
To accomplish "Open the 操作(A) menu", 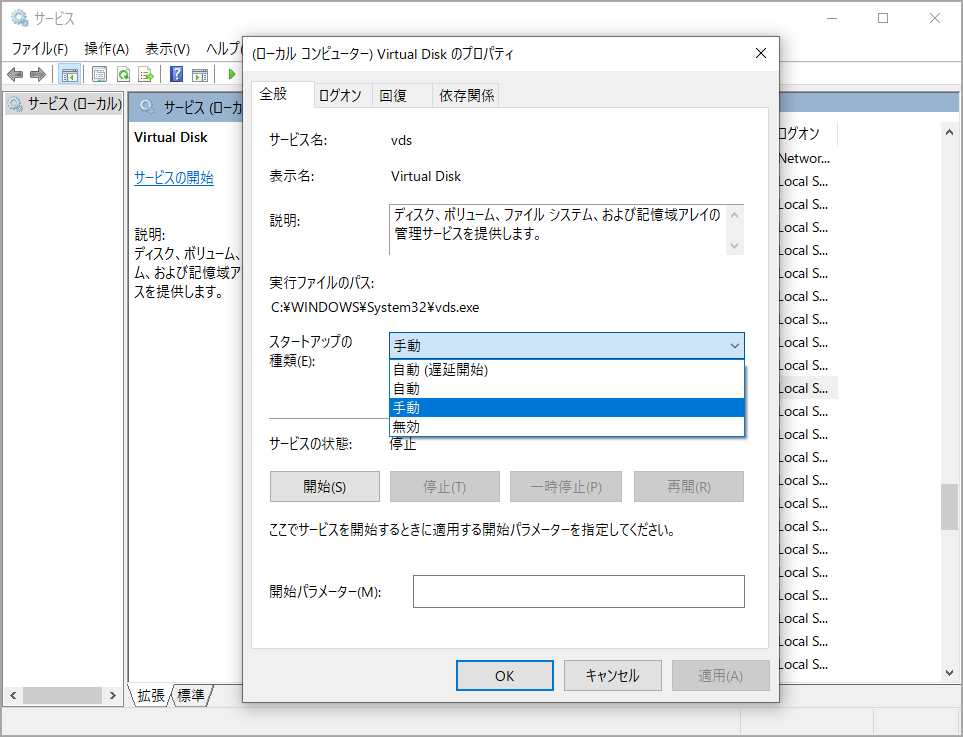I will point(106,49).
